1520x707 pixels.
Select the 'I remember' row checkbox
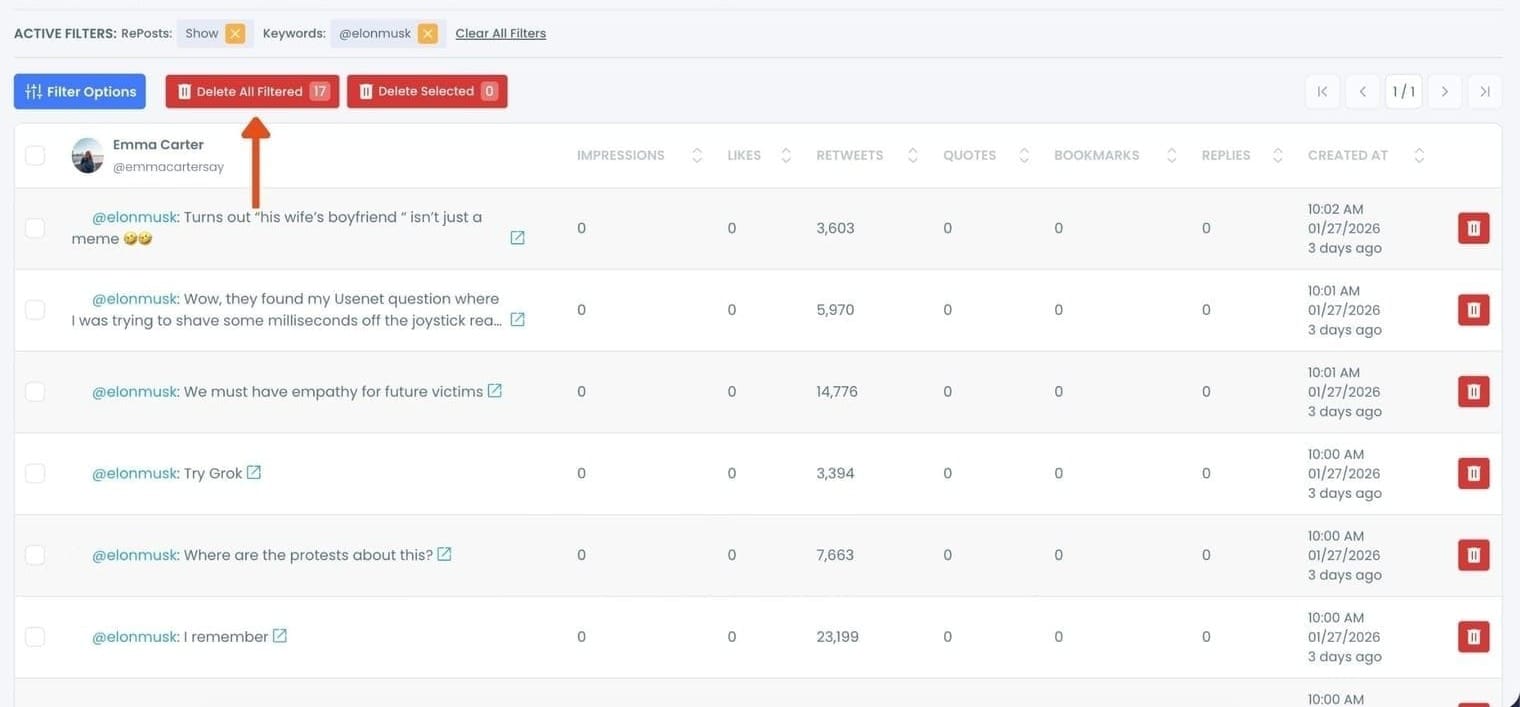click(35, 636)
